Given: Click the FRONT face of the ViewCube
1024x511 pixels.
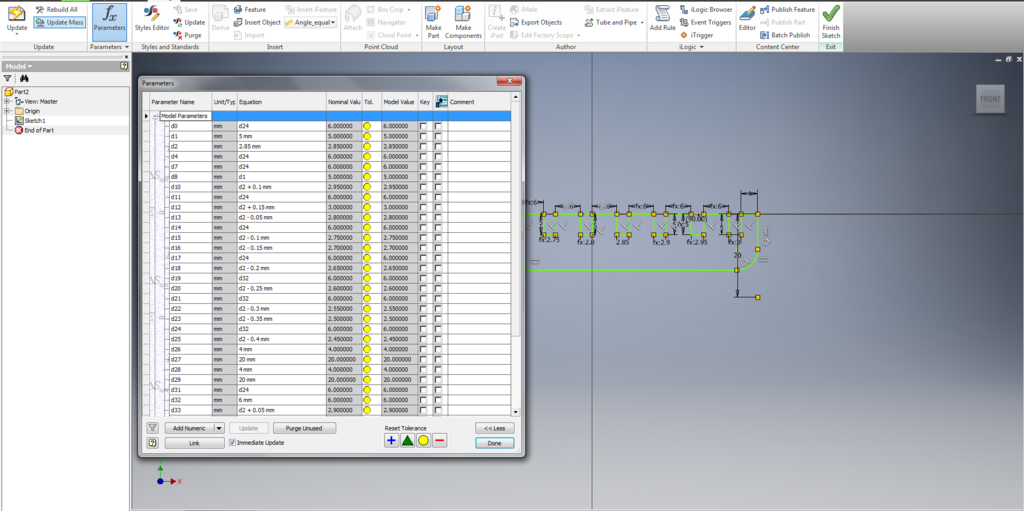Looking at the screenshot, I should pos(989,99).
